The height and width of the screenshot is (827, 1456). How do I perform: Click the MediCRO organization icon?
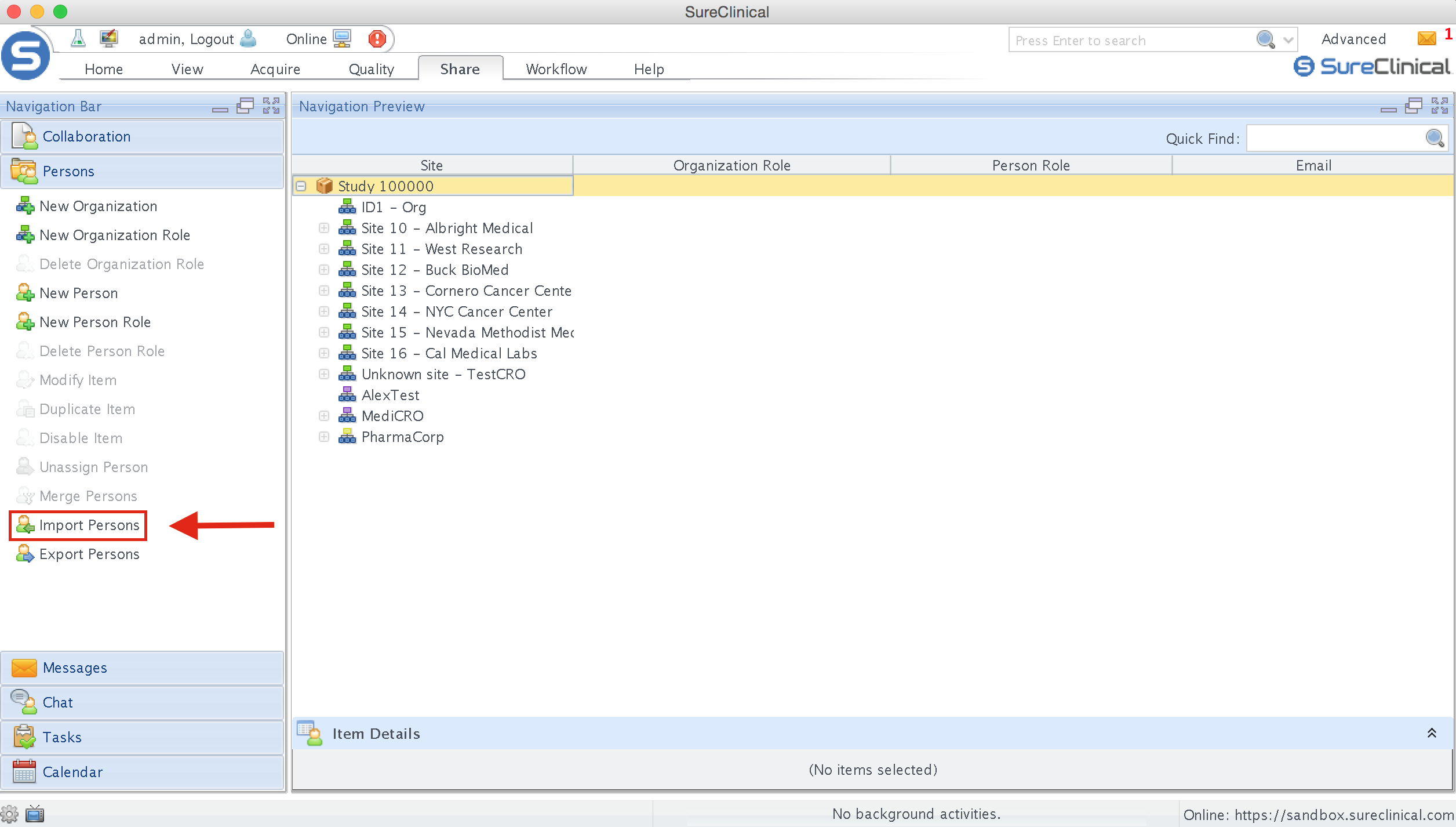click(x=347, y=415)
